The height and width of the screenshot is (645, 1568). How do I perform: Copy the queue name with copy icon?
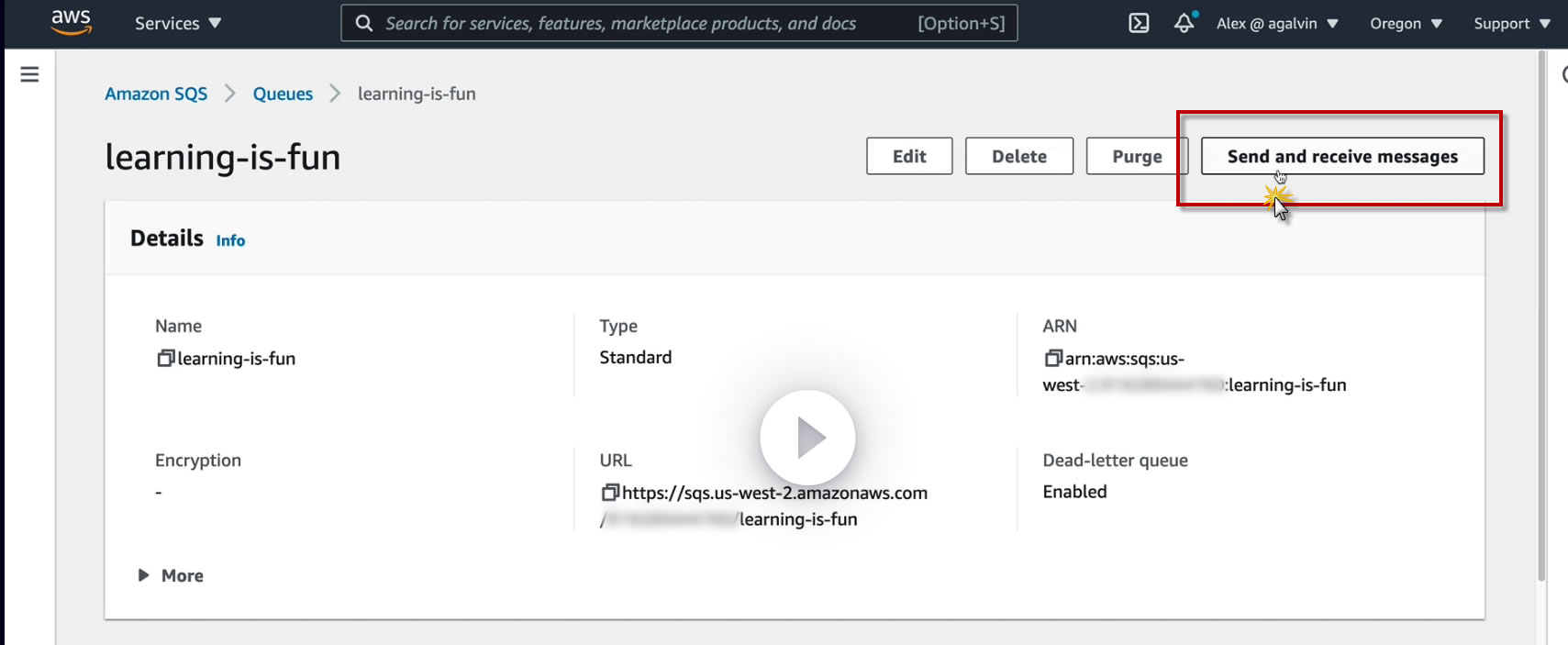tap(165, 358)
